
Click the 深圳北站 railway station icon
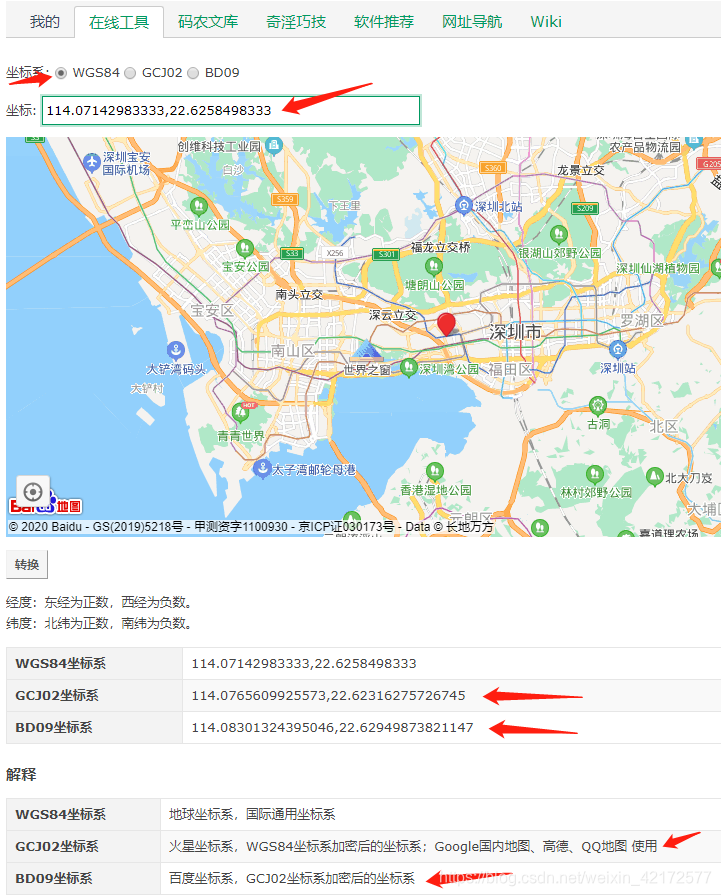pyautogui.click(x=463, y=206)
